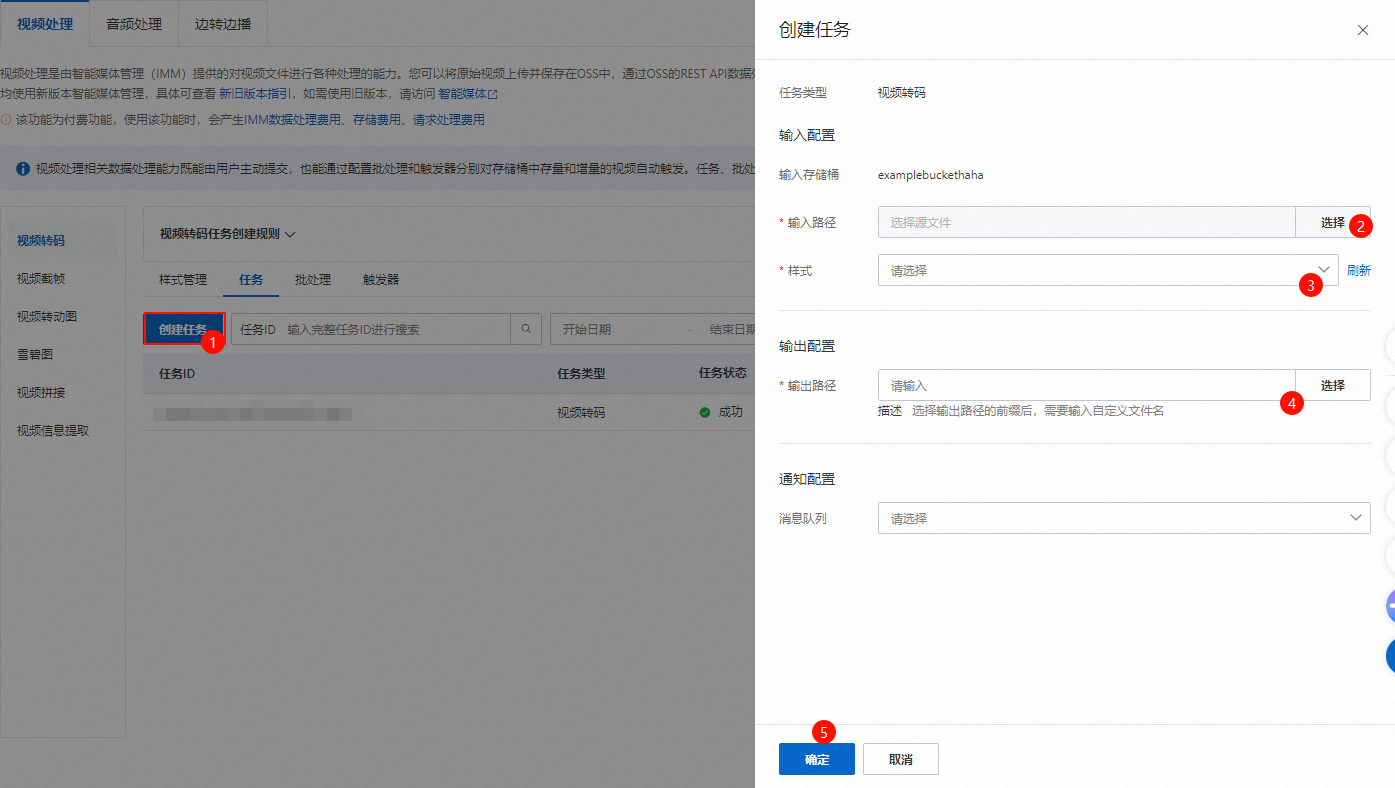Click the blue info icon in the notice banner
This screenshot has height=788, width=1395.
tap(23, 169)
